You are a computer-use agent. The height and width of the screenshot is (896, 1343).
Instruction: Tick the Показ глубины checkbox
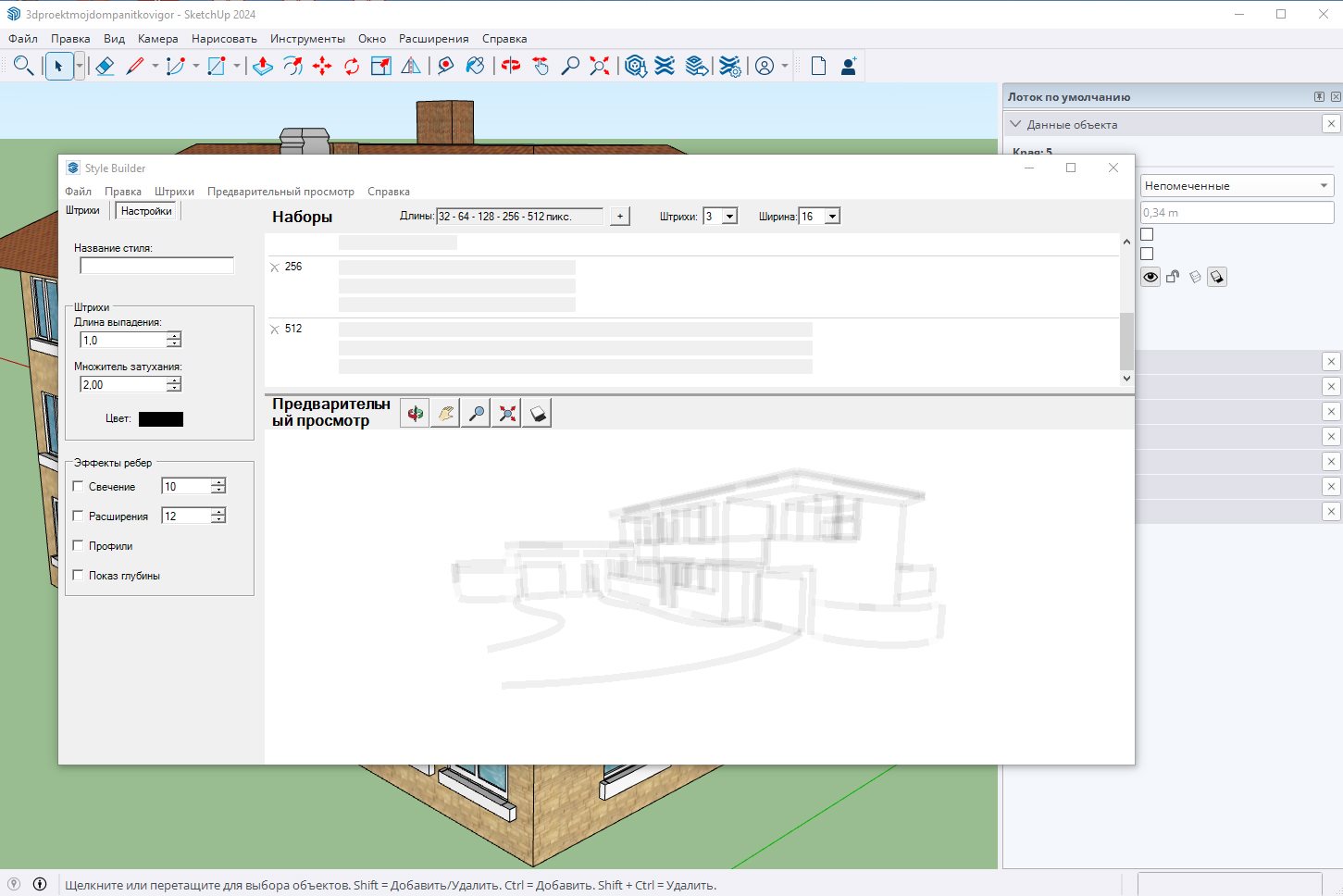[78, 575]
